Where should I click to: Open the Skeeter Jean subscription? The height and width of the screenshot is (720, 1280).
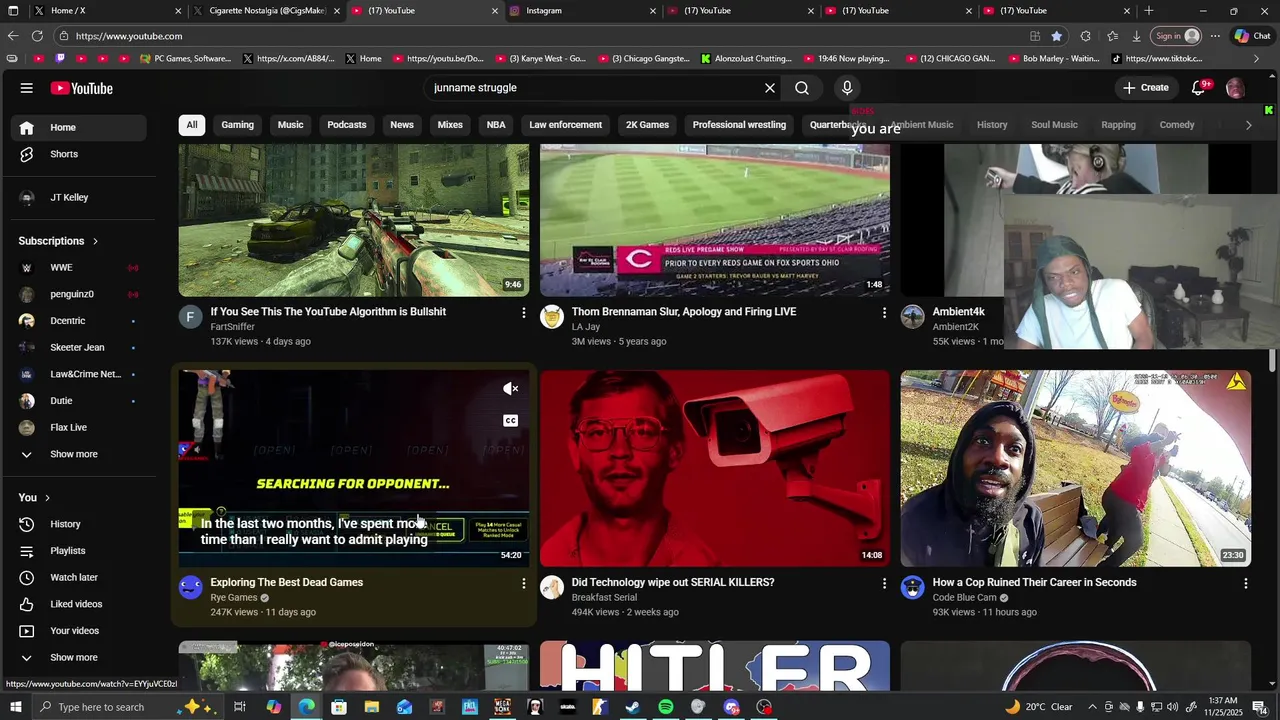tap(79, 347)
